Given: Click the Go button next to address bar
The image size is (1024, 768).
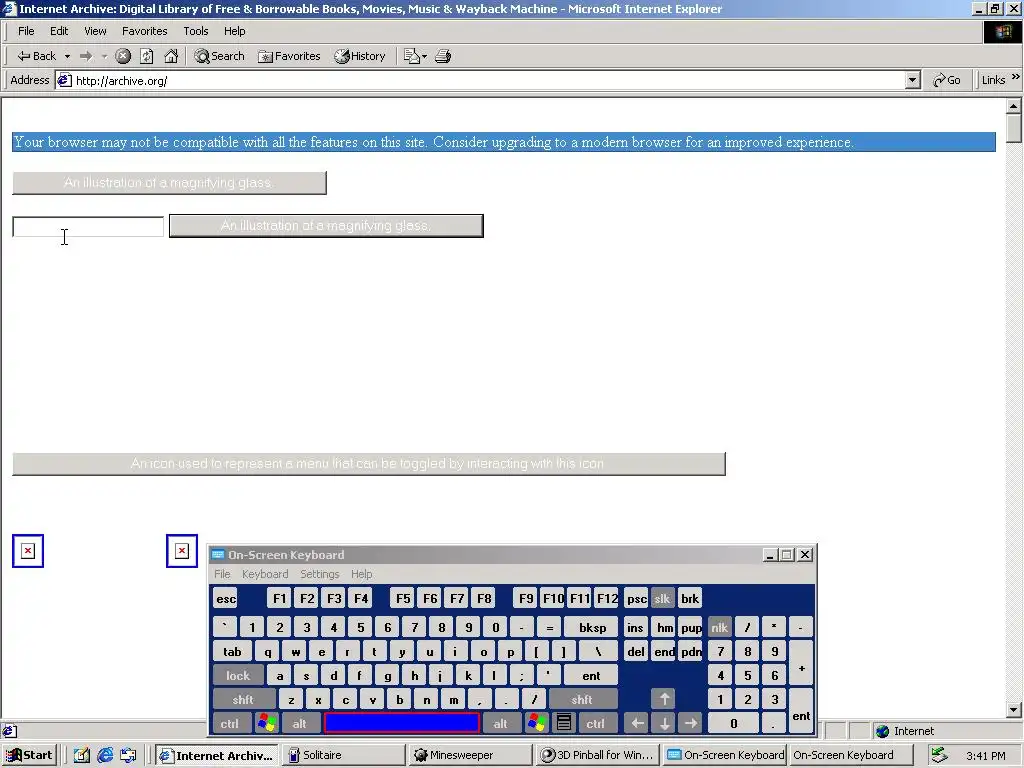Looking at the screenshot, I should click(x=947, y=80).
